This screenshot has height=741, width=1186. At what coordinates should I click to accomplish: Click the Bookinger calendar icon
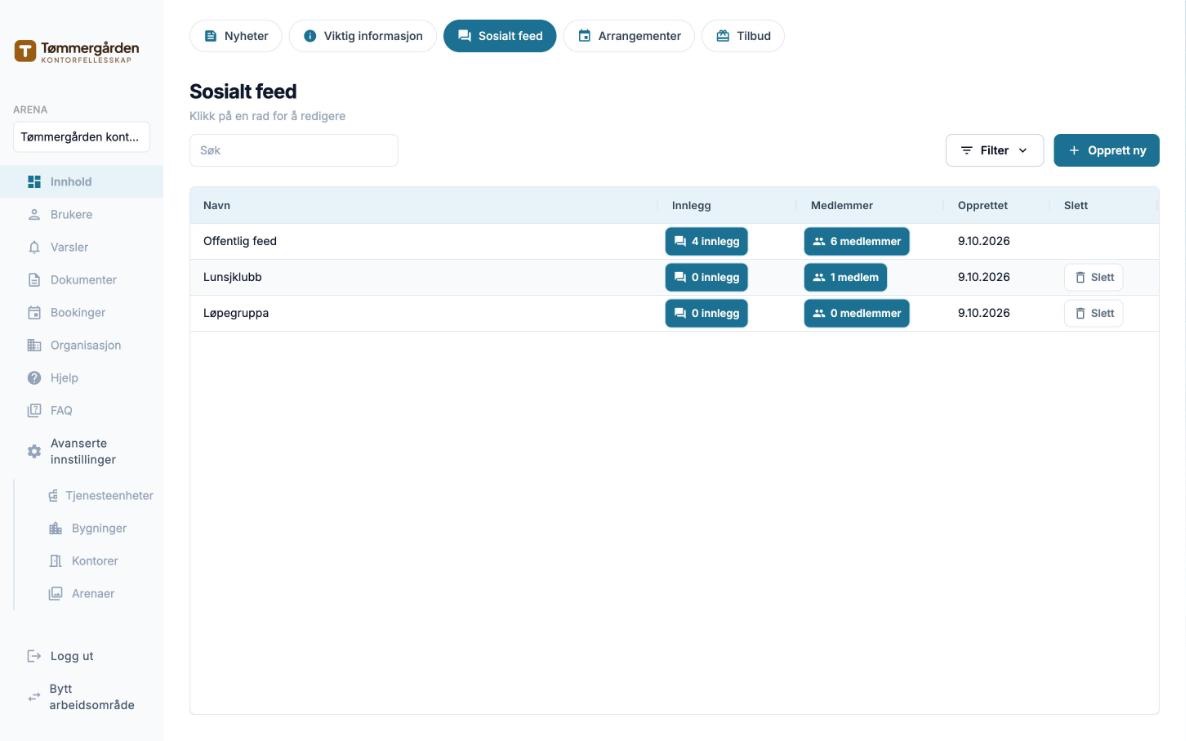pyautogui.click(x=34, y=312)
